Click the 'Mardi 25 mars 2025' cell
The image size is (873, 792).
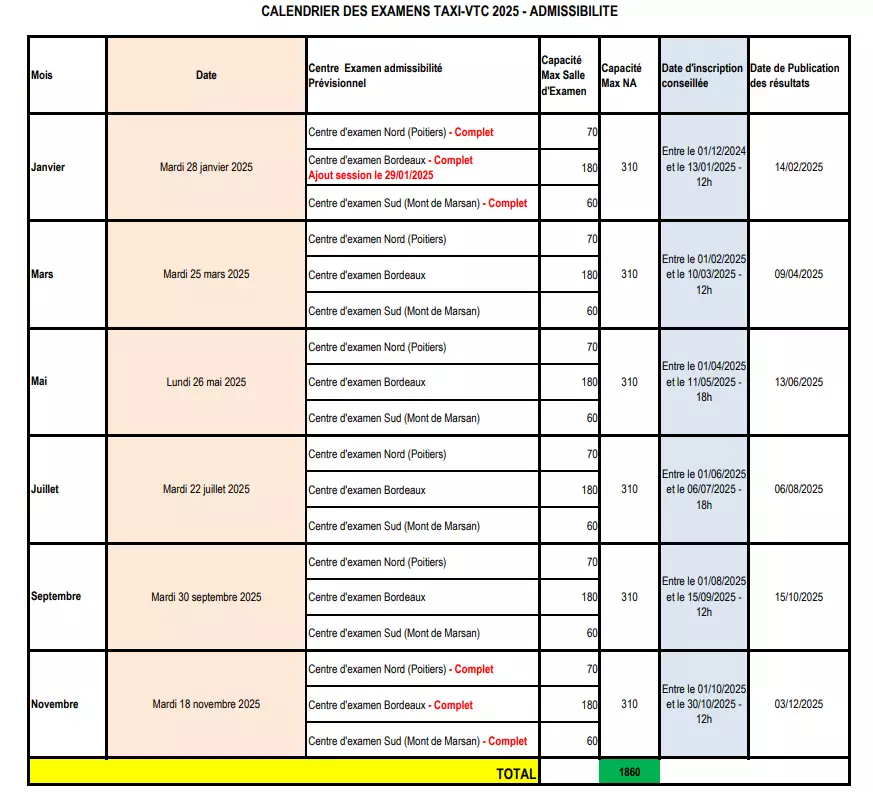point(206,274)
